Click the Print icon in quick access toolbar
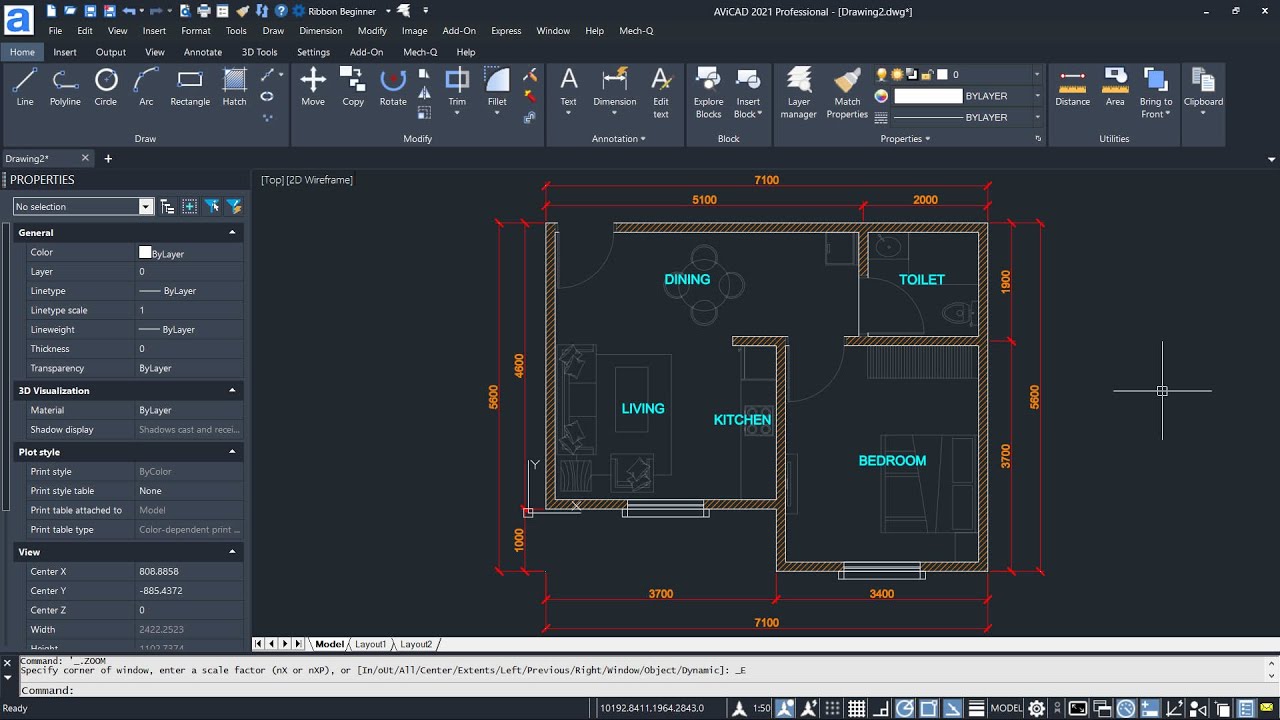The image size is (1280, 720). point(205,11)
